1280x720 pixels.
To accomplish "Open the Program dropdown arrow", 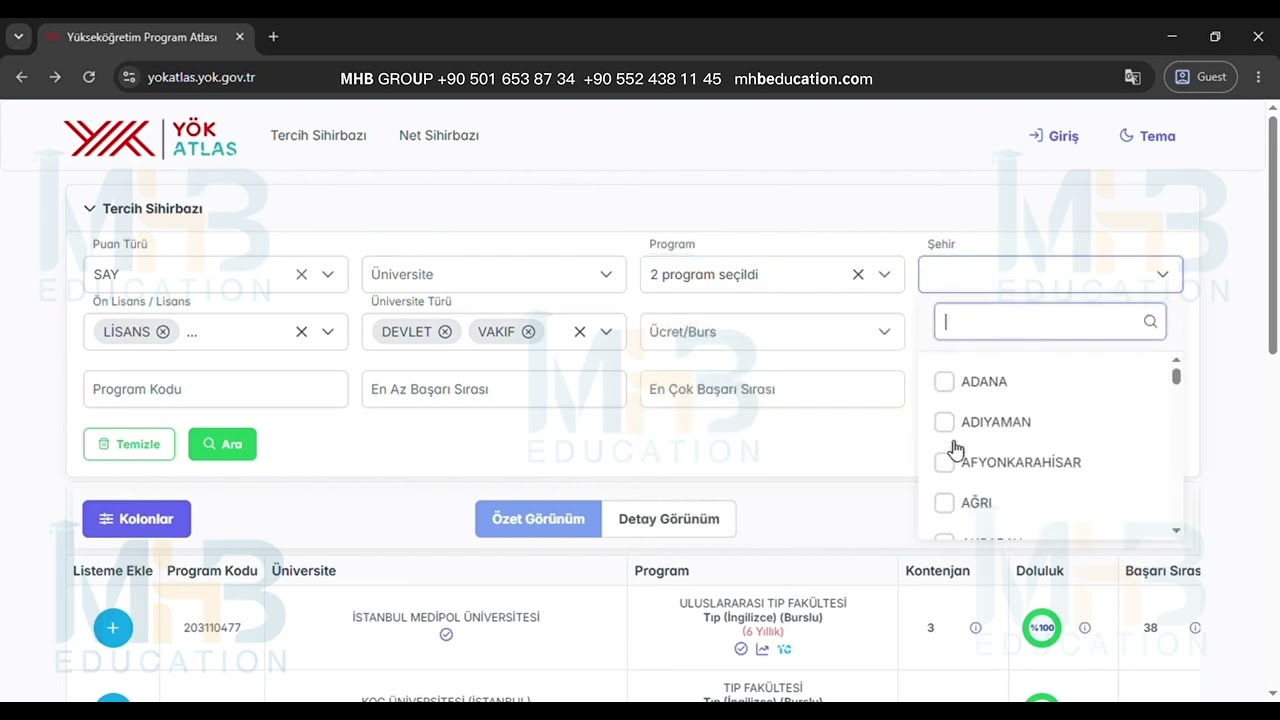I will (x=884, y=274).
